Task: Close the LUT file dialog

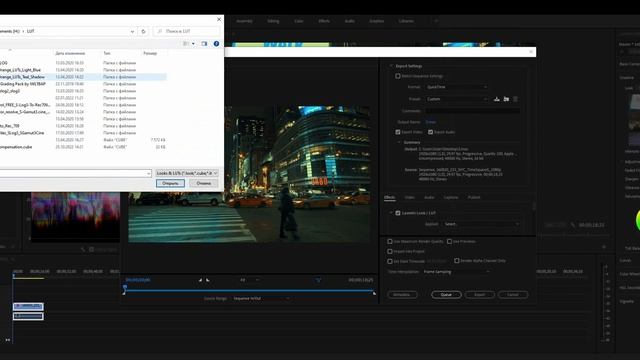Action: [219, 19]
